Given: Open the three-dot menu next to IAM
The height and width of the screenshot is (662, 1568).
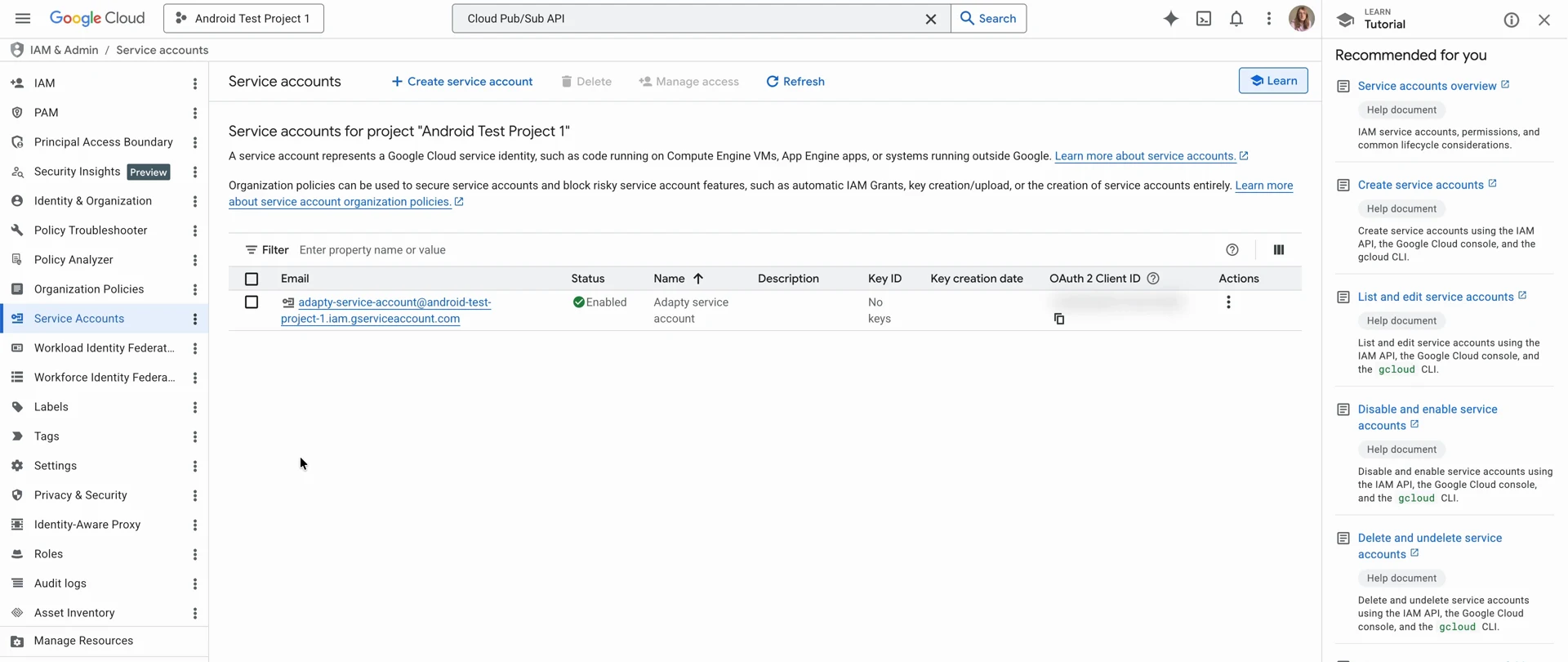Looking at the screenshot, I should point(194,83).
